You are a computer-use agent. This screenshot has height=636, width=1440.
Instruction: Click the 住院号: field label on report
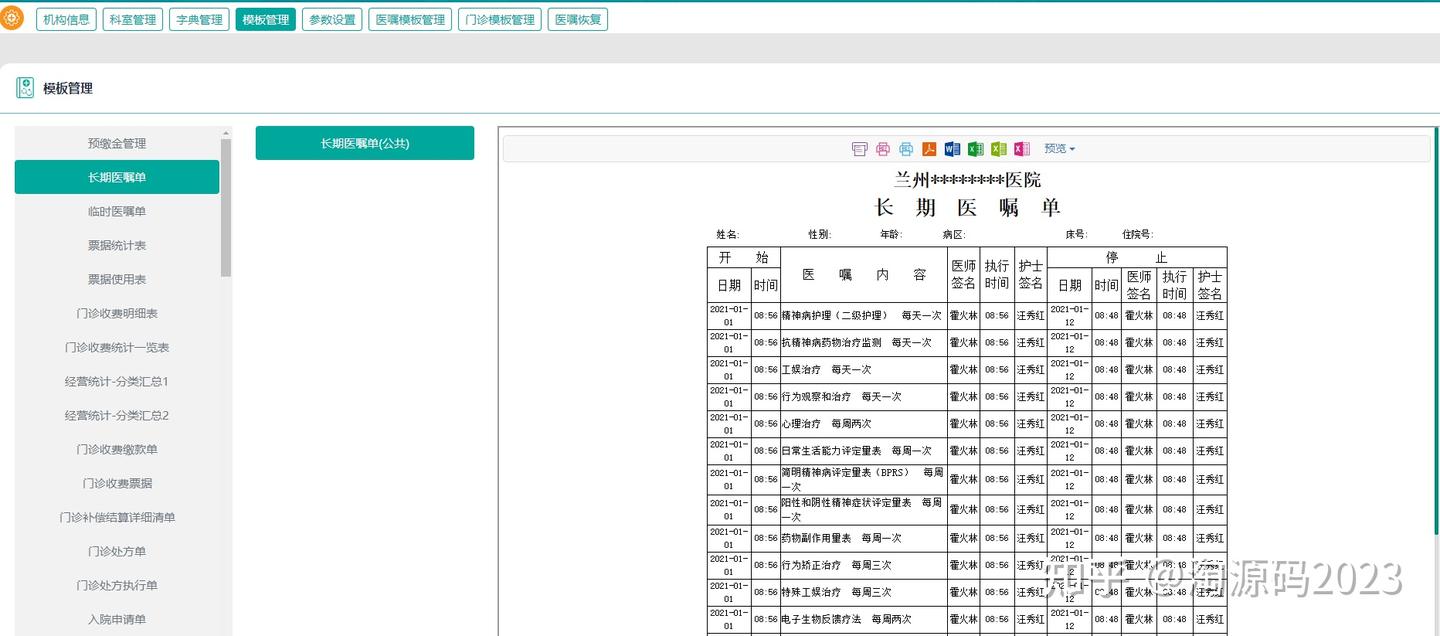(x=1138, y=234)
